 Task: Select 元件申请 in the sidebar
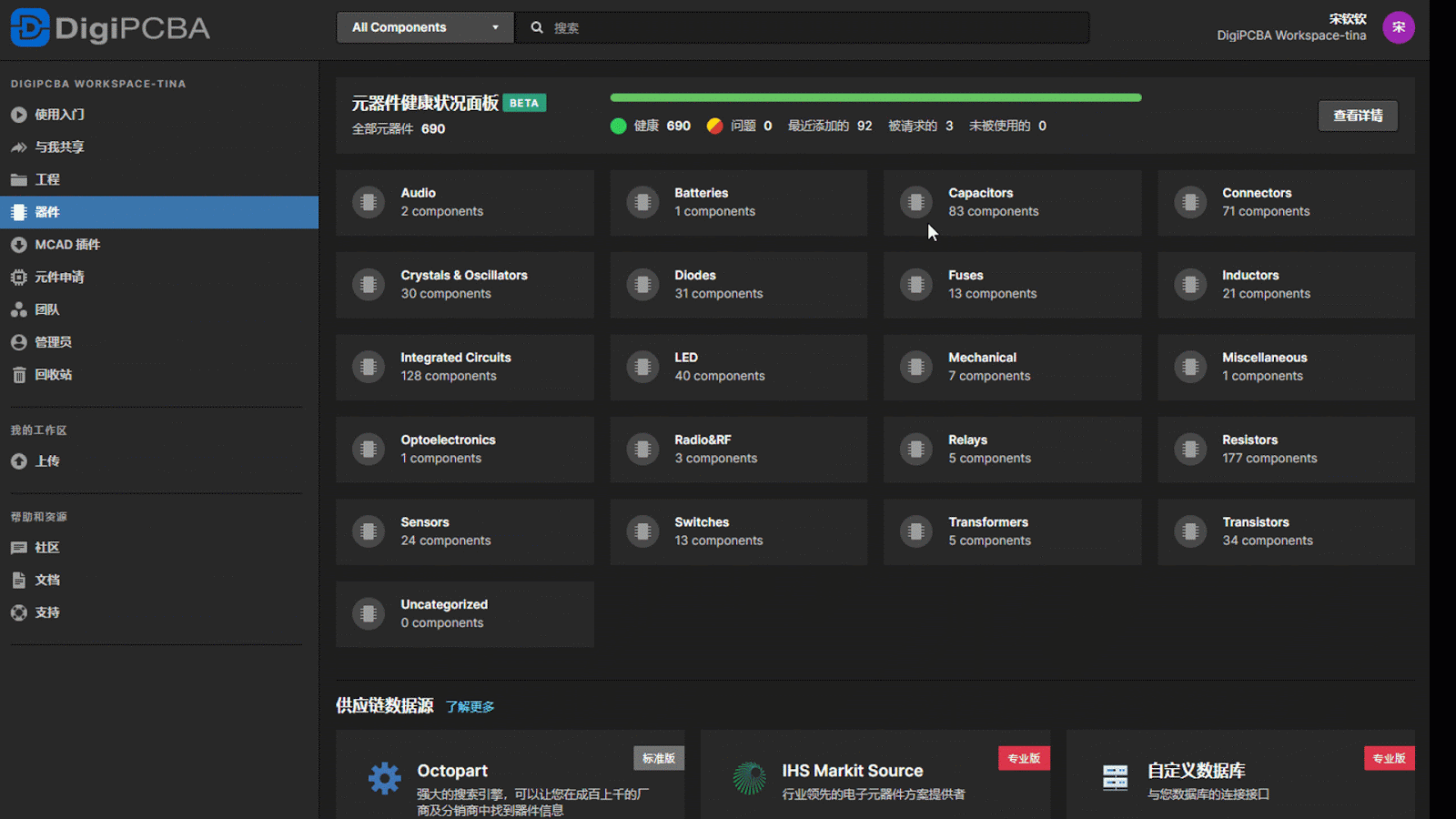coord(159,278)
